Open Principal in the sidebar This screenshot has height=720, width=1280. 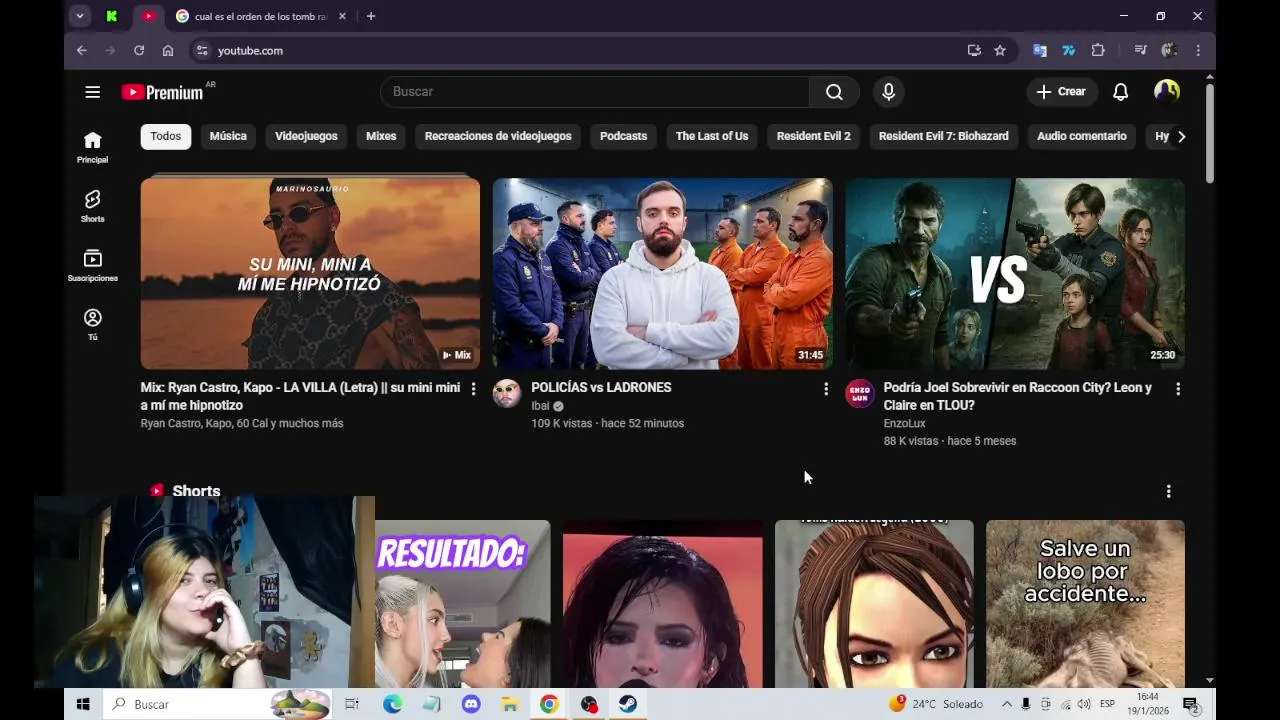click(92, 147)
